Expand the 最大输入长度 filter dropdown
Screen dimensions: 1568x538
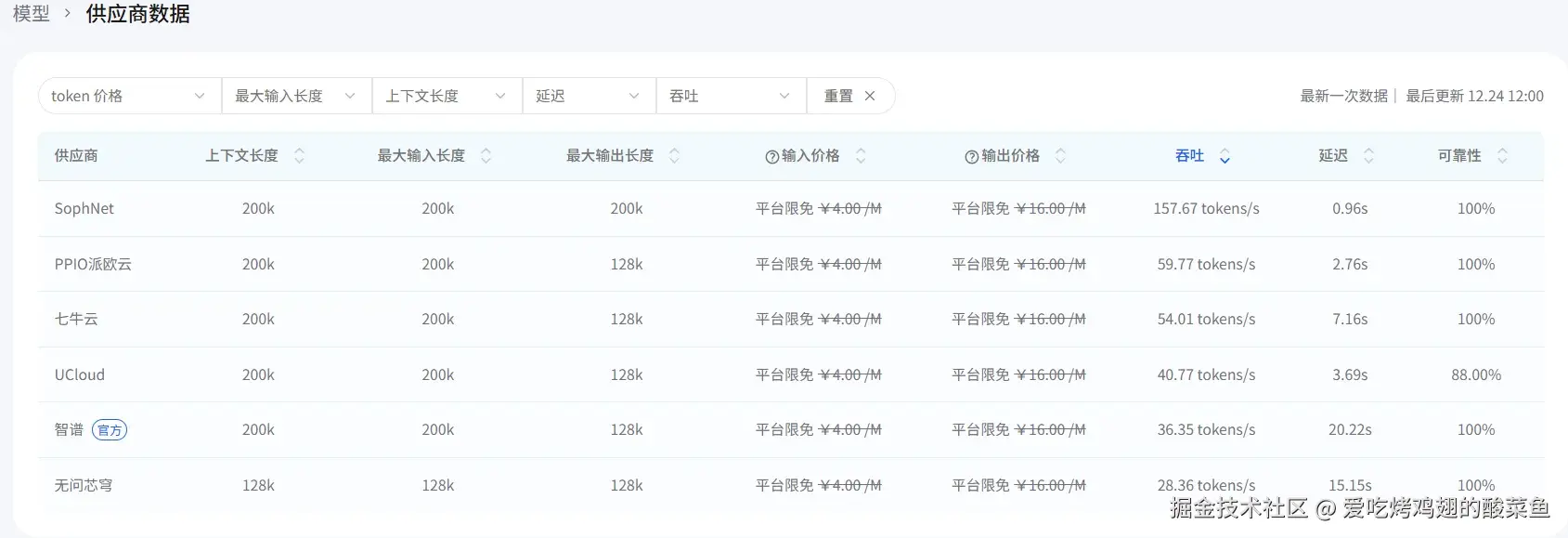(296, 96)
